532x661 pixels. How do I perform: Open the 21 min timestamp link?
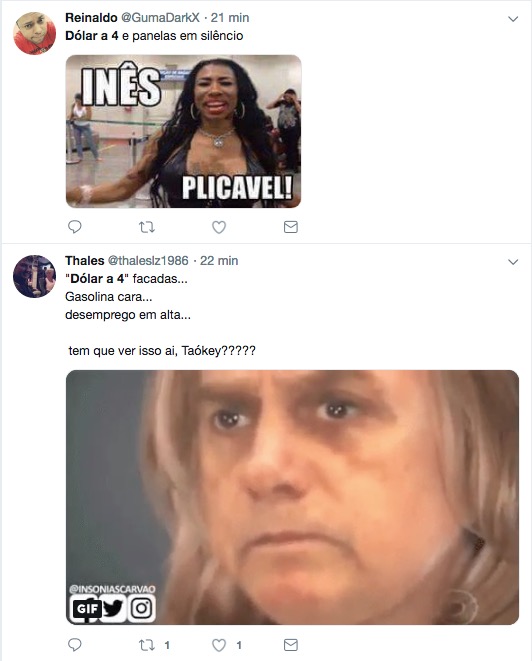[230, 18]
